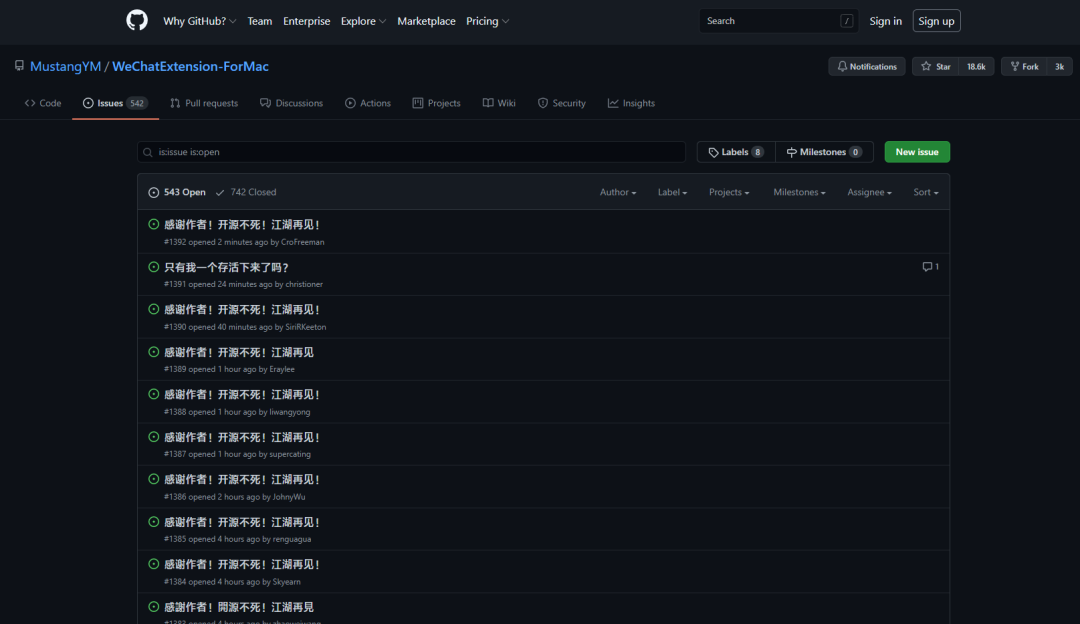The height and width of the screenshot is (624, 1080).
Task: Click the open-issue icon for issue #1392
Action: click(154, 225)
